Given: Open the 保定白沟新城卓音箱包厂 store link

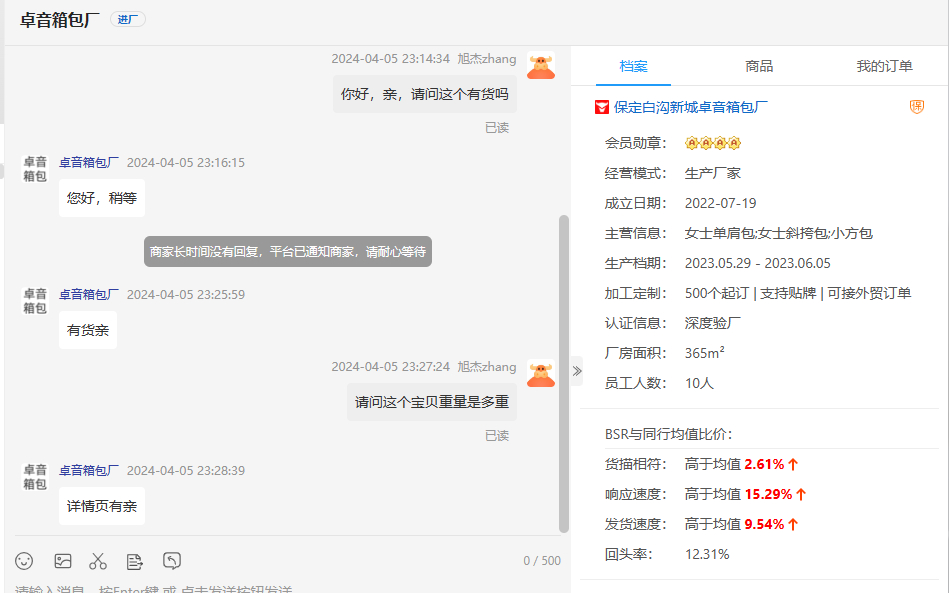Looking at the screenshot, I should pos(691,107).
